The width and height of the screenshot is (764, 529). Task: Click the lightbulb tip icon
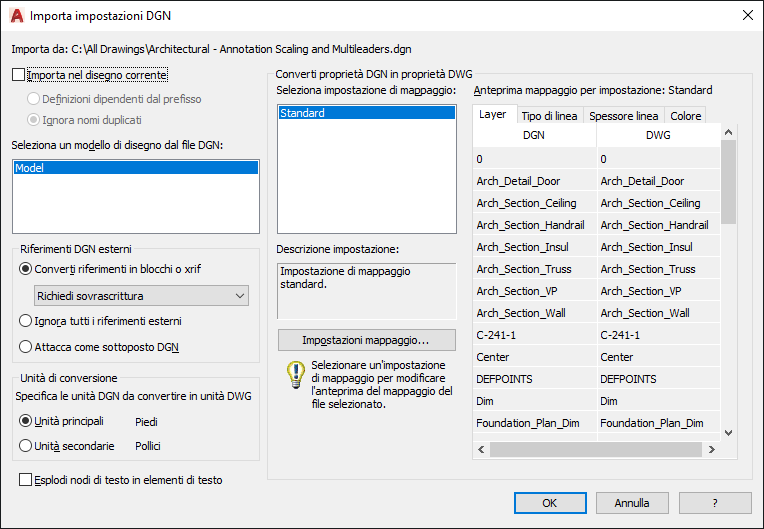pyautogui.click(x=295, y=374)
